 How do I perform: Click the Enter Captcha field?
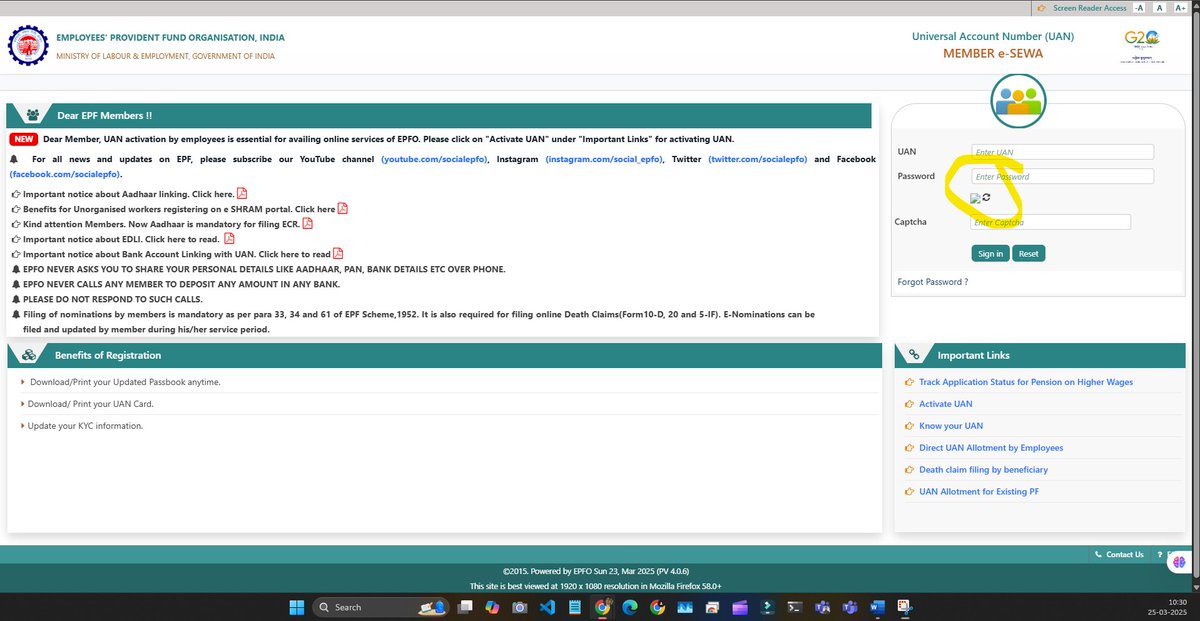pos(1051,222)
